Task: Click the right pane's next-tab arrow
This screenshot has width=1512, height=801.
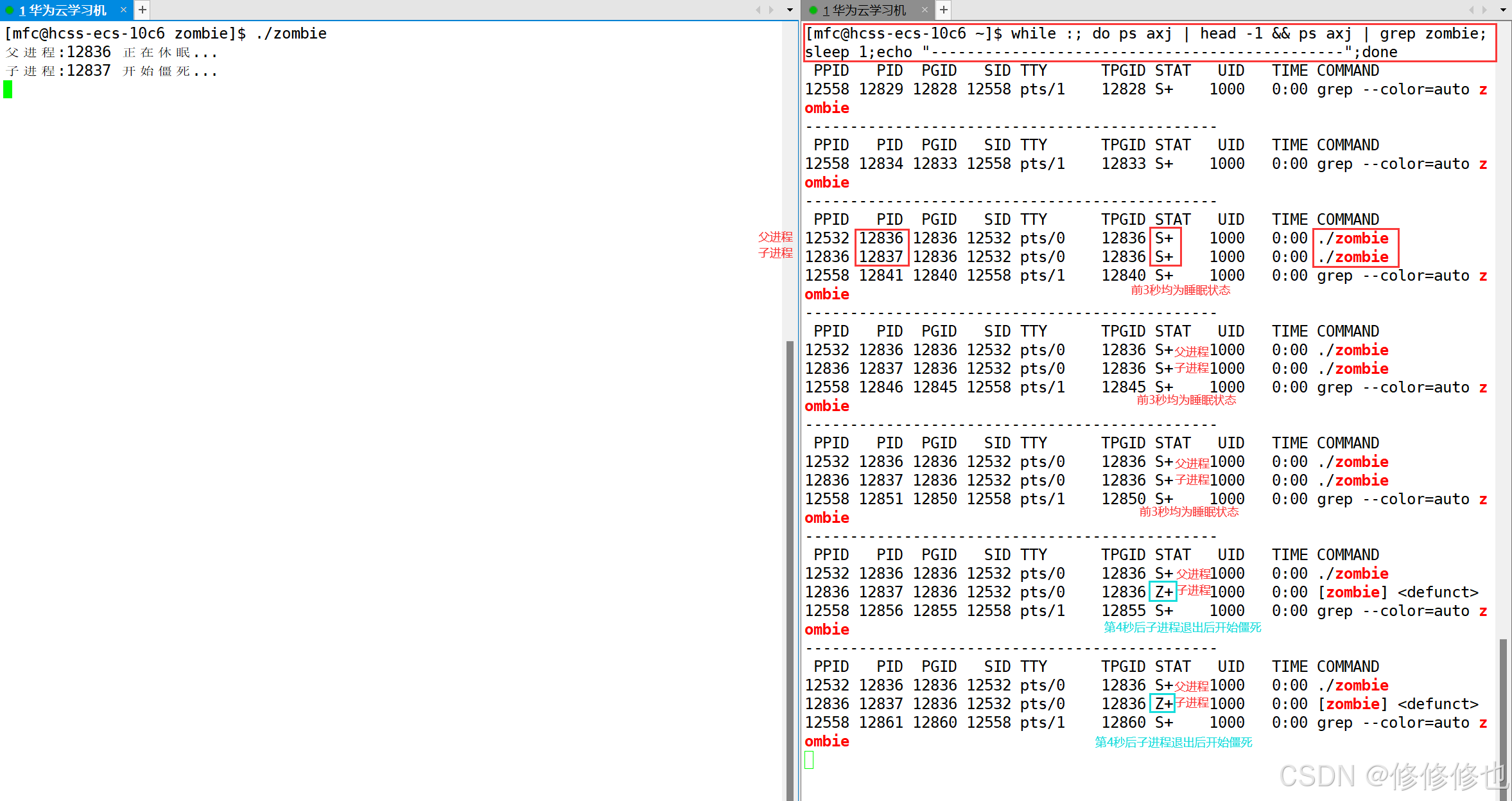Action: [1484, 10]
